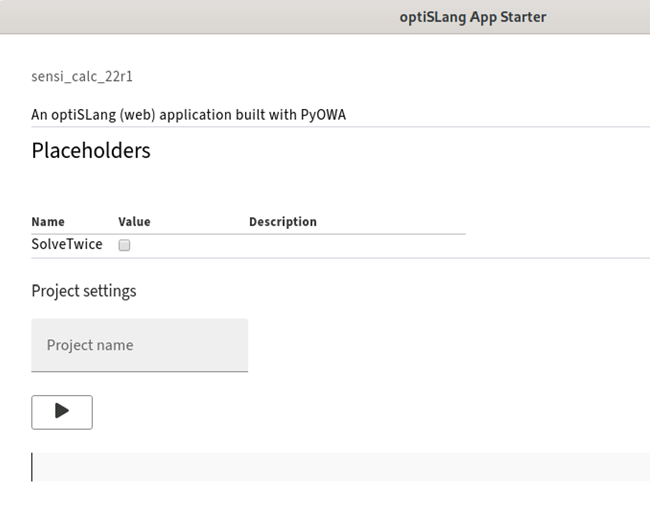This screenshot has height=512, width=650.
Task: Click the Value column header
Action: (x=134, y=222)
